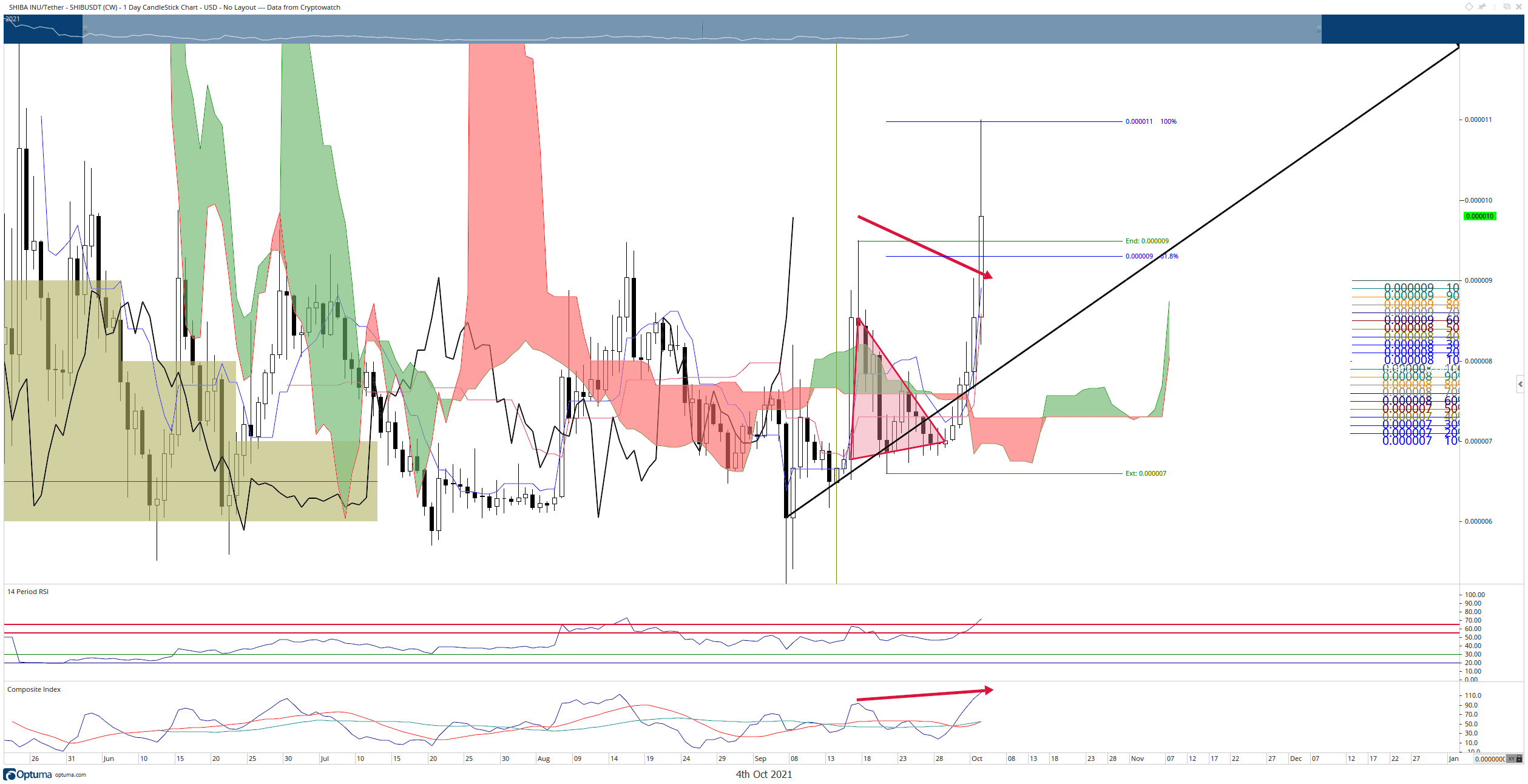Open the optuma.com link
The width and height of the screenshot is (1528, 784).
click(x=70, y=775)
